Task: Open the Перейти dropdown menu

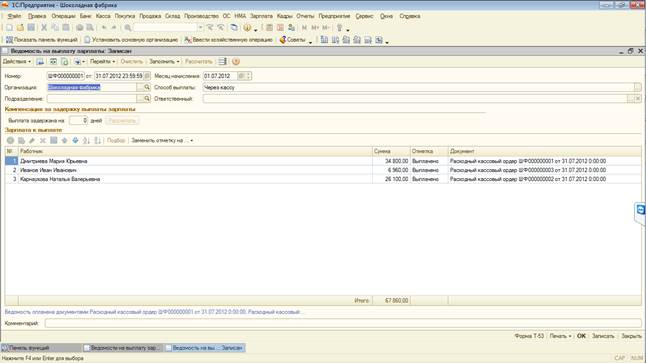Action: 102,61
